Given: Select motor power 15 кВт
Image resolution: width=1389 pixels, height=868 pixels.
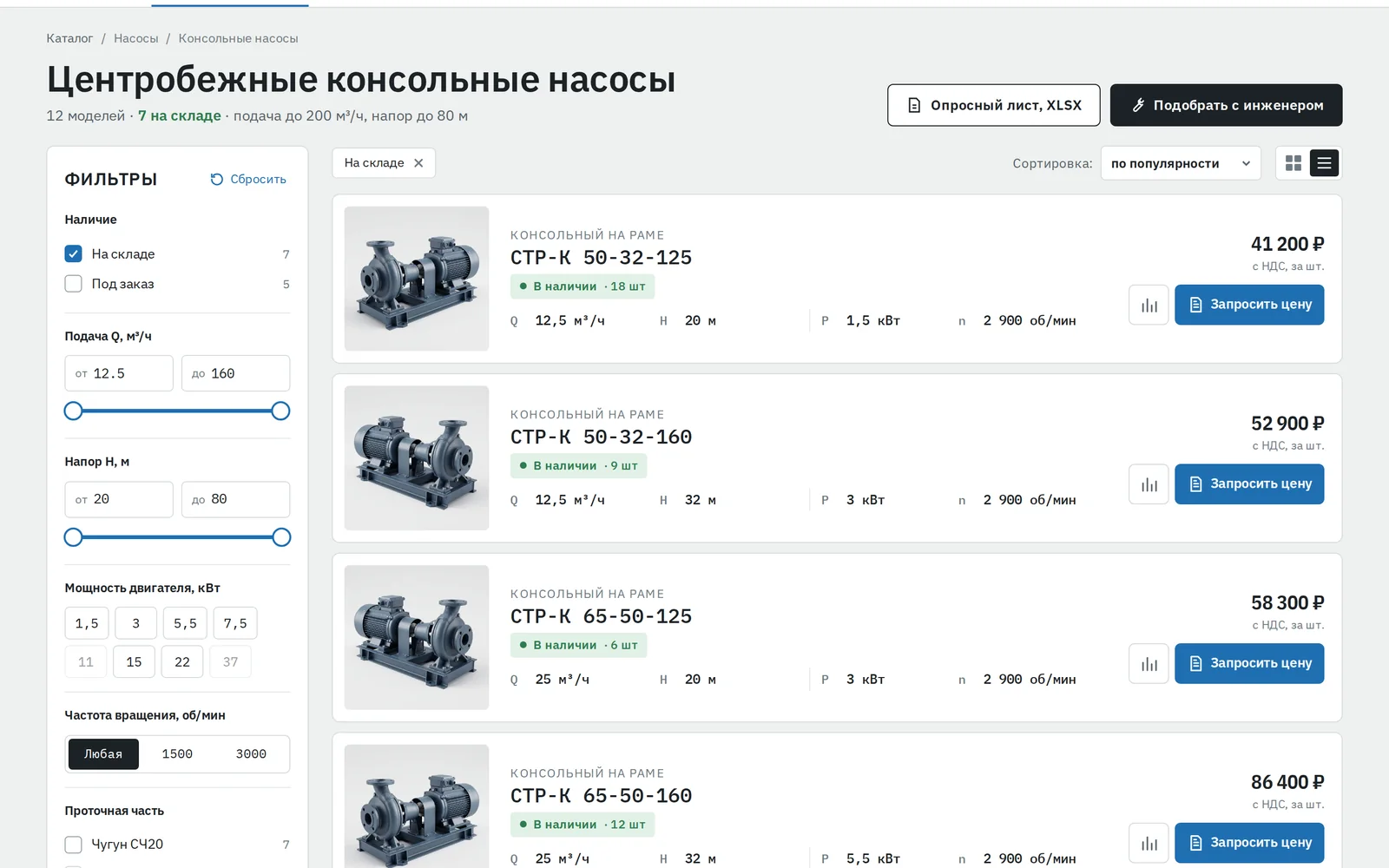Looking at the screenshot, I should [x=134, y=661].
